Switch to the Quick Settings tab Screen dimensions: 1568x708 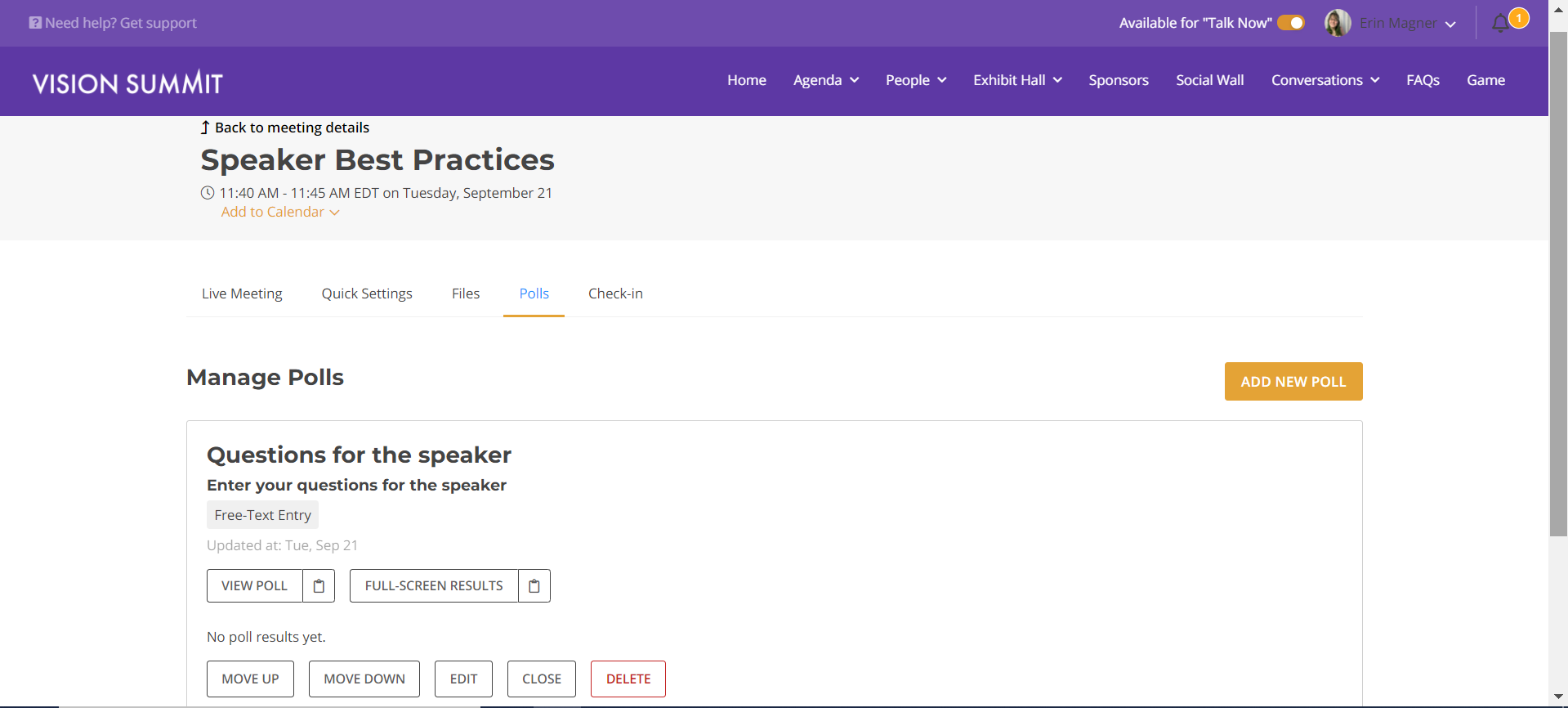pos(367,294)
